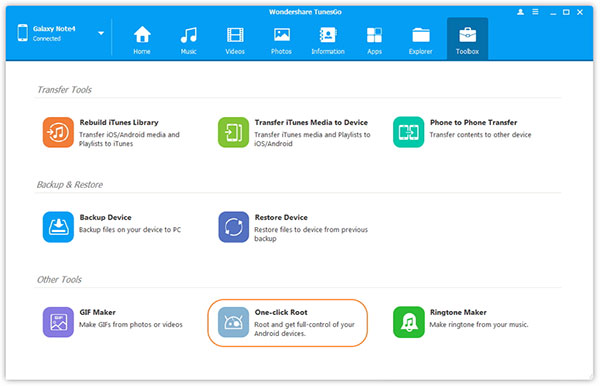Viewport: 600px width, 386px height.
Task: Select the Apps tab
Action: (x=374, y=40)
